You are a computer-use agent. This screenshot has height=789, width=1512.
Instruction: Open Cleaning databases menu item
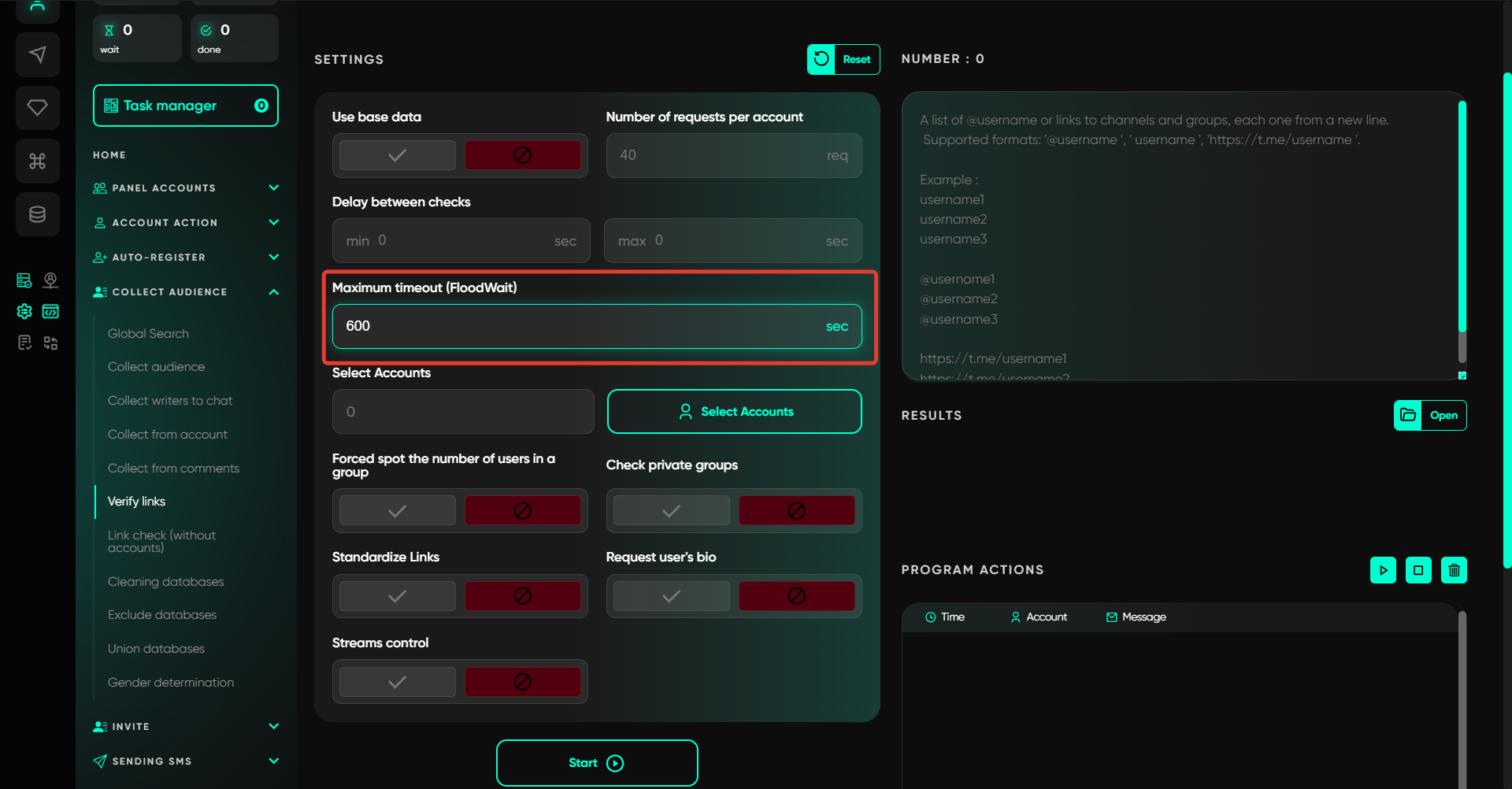(165, 582)
